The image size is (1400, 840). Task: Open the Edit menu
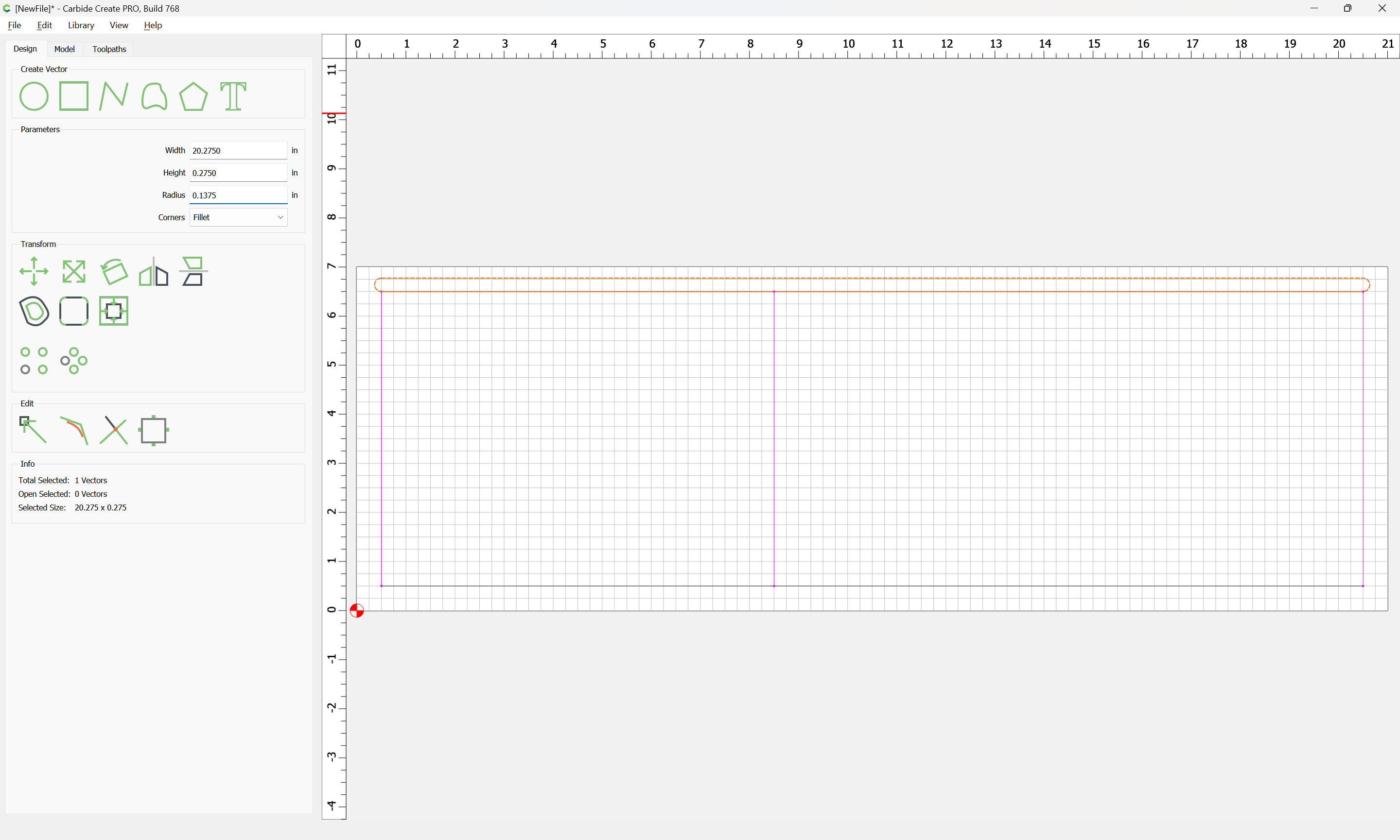(x=44, y=25)
